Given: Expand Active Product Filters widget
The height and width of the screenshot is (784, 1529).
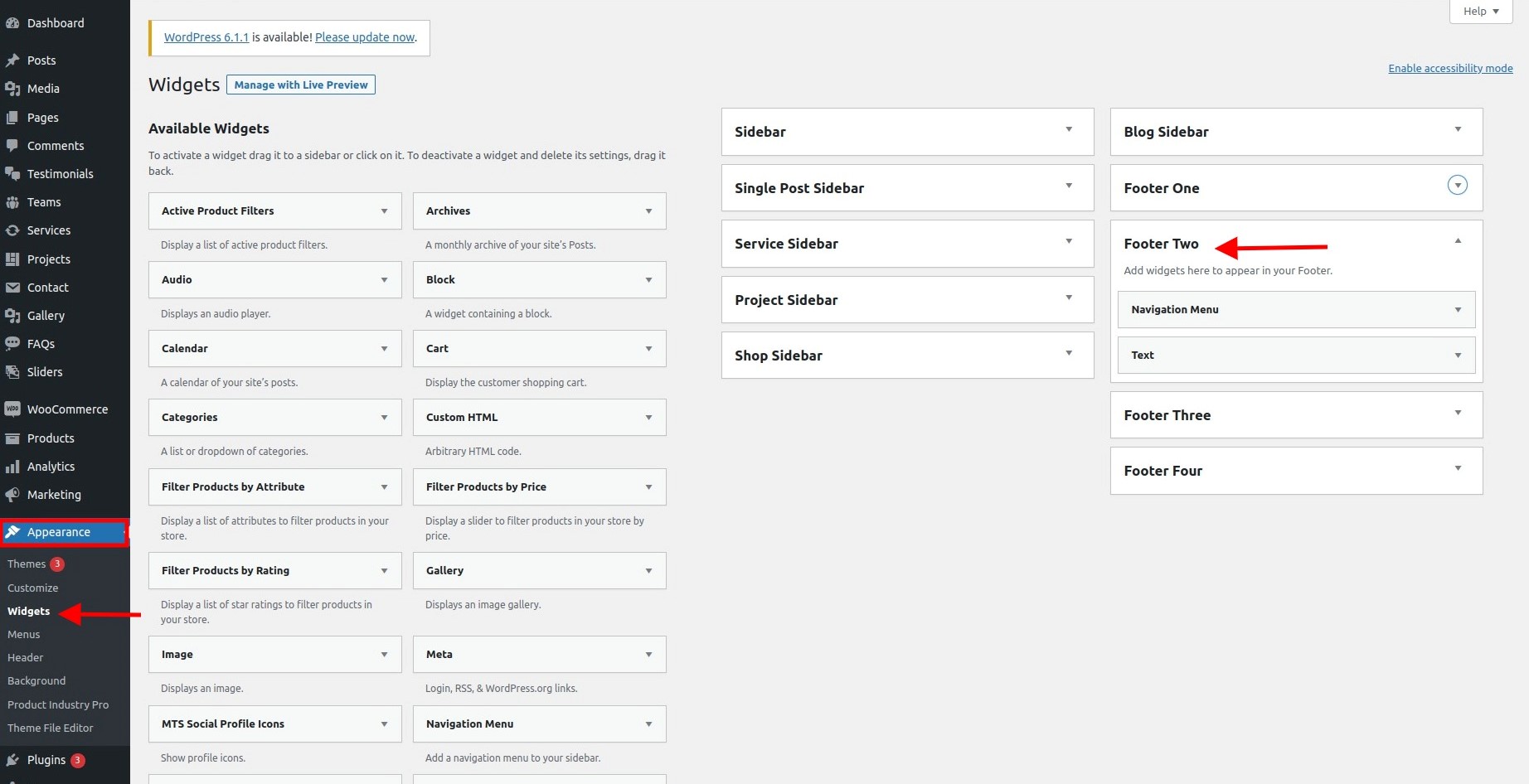Looking at the screenshot, I should [x=384, y=211].
